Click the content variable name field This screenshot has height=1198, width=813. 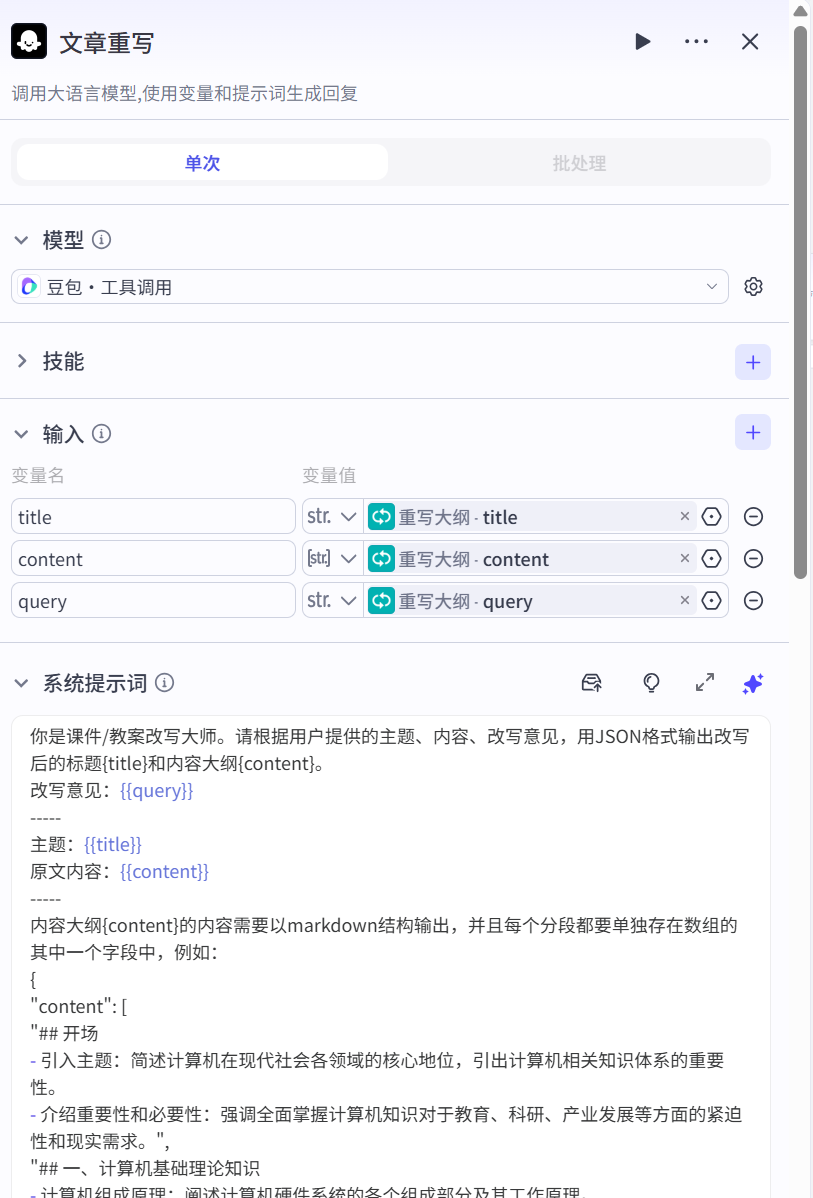[153, 559]
